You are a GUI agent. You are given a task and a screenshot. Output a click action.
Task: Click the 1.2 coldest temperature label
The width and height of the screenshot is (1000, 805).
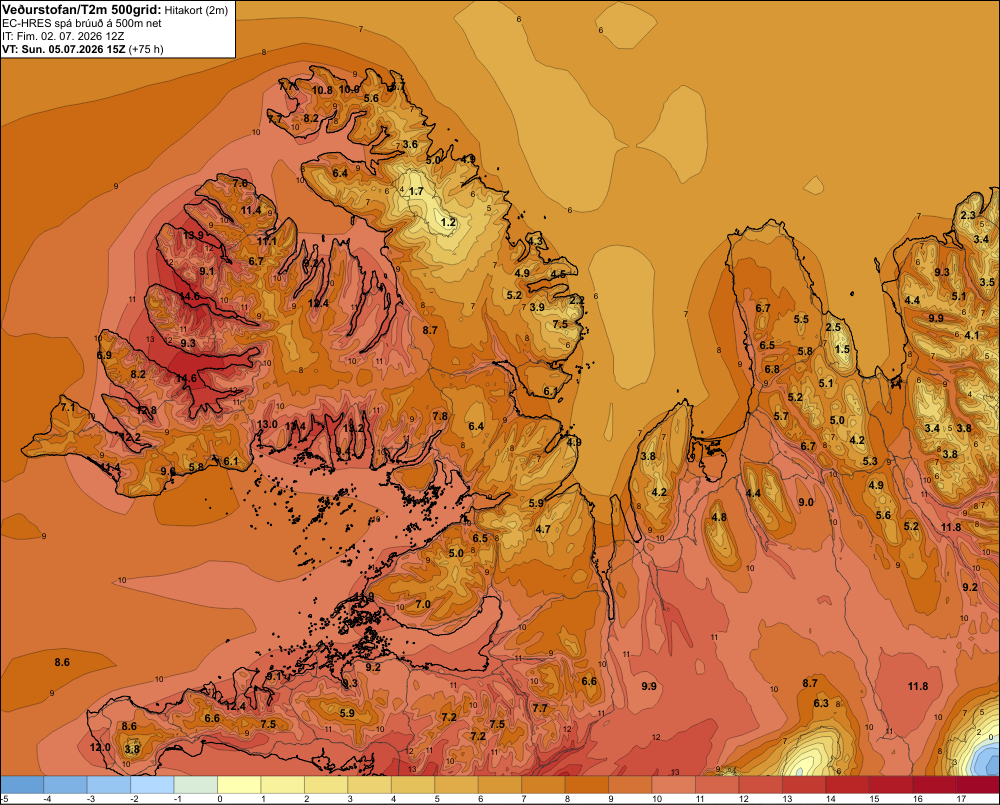point(448,222)
